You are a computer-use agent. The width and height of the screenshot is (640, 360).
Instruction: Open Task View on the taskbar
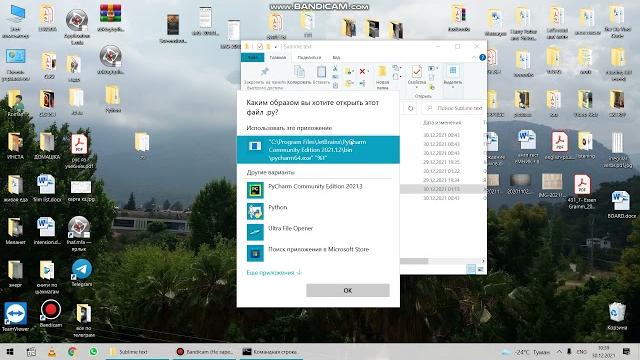coord(31,351)
